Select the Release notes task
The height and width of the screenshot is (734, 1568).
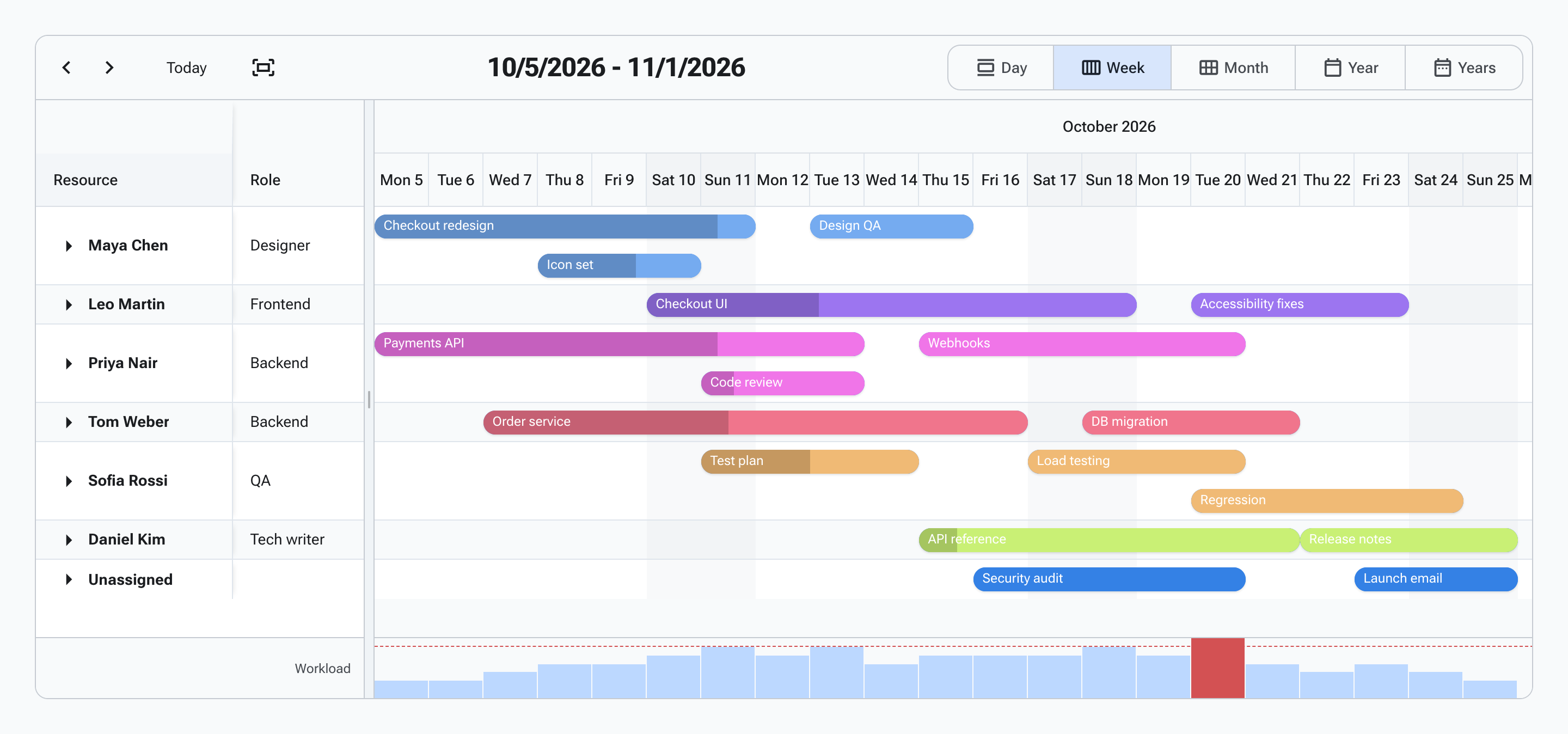[x=1408, y=540]
